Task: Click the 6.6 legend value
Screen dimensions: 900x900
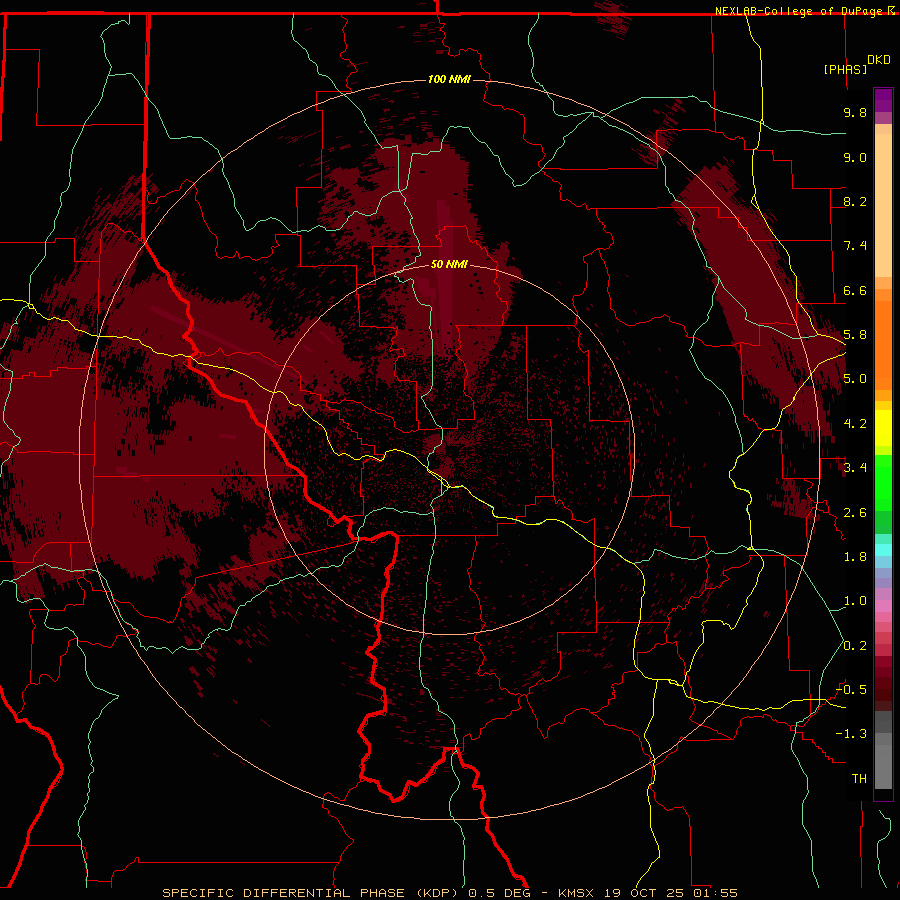Action: point(855,290)
